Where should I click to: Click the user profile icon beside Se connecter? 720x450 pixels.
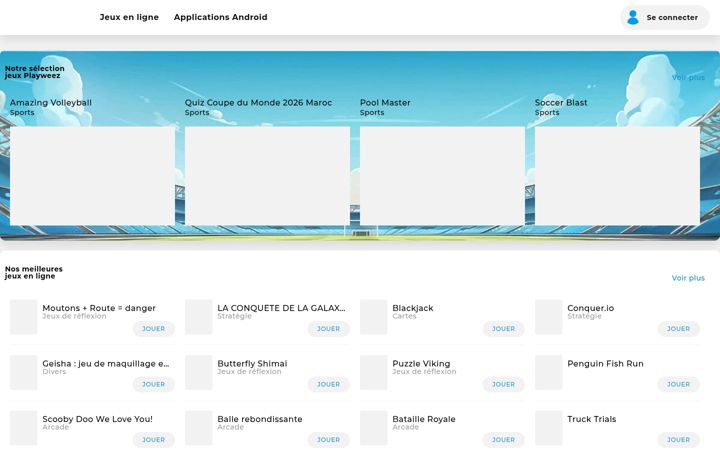[633, 17]
